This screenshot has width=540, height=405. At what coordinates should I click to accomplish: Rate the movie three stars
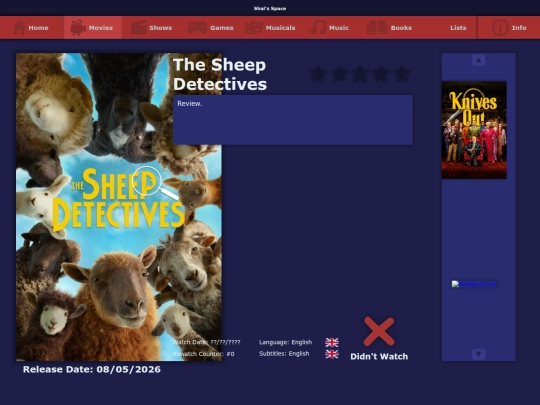click(360, 74)
